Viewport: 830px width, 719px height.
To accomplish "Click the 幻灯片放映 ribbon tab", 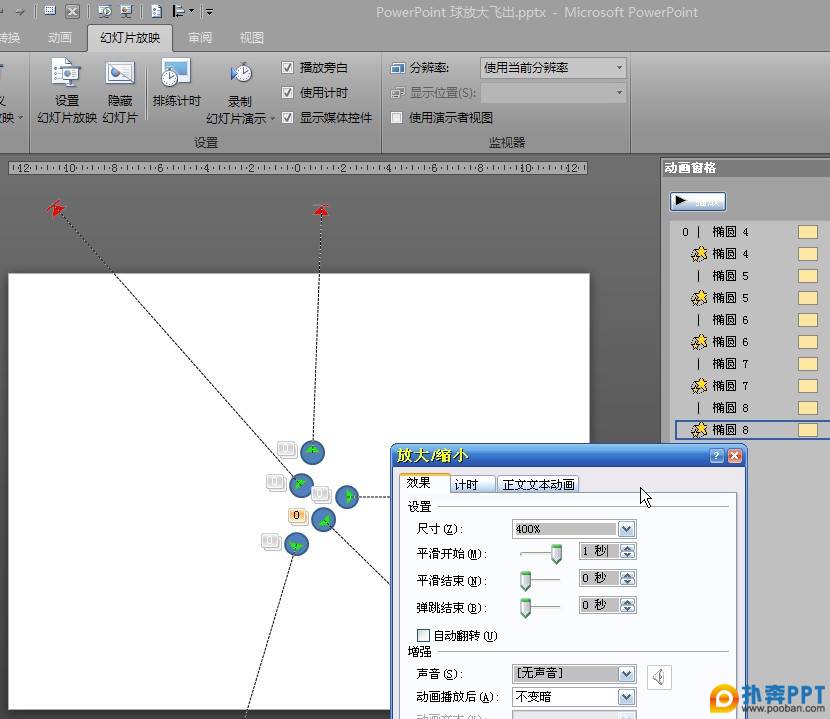I will coord(130,38).
